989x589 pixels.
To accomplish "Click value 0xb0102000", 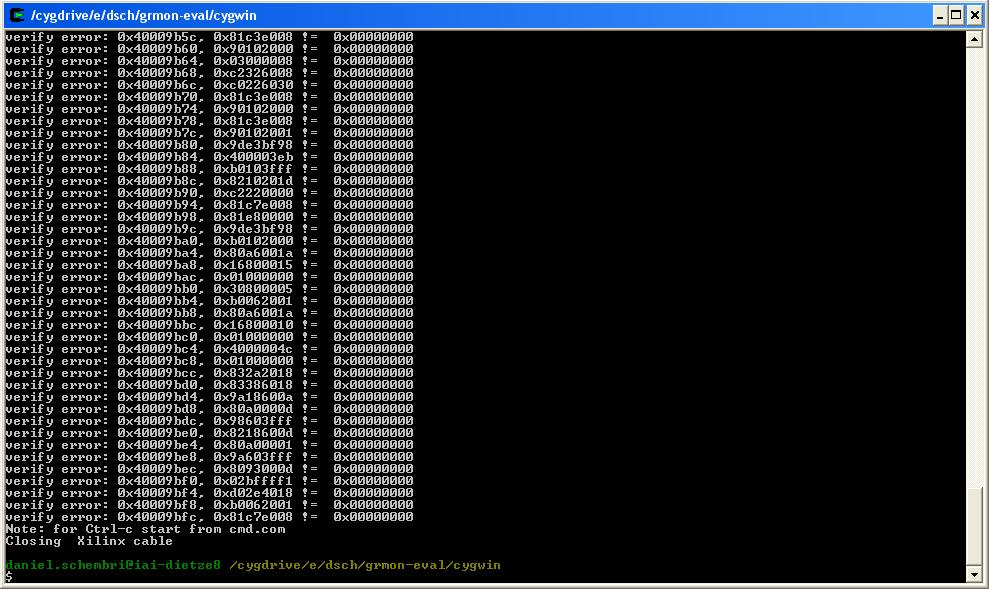I will click(254, 241).
